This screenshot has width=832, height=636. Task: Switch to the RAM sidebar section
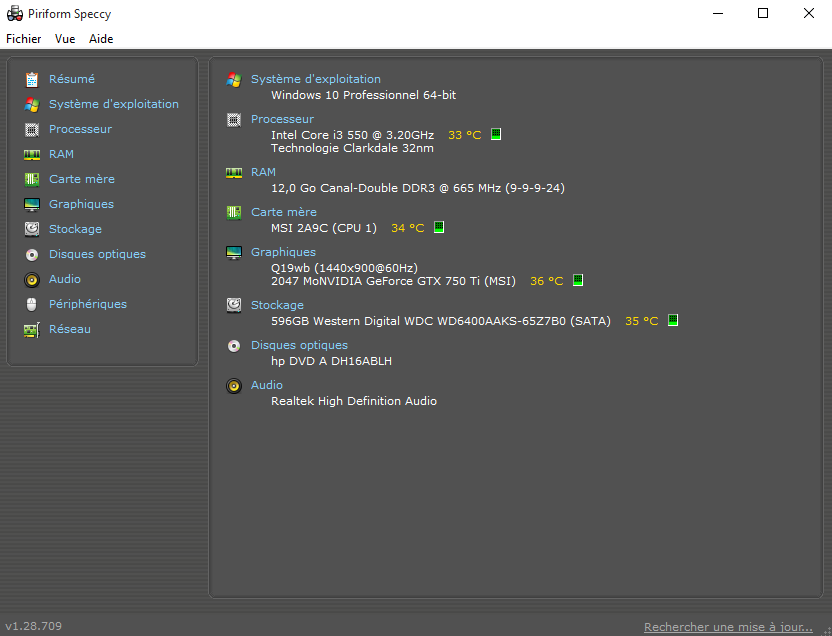(61, 154)
